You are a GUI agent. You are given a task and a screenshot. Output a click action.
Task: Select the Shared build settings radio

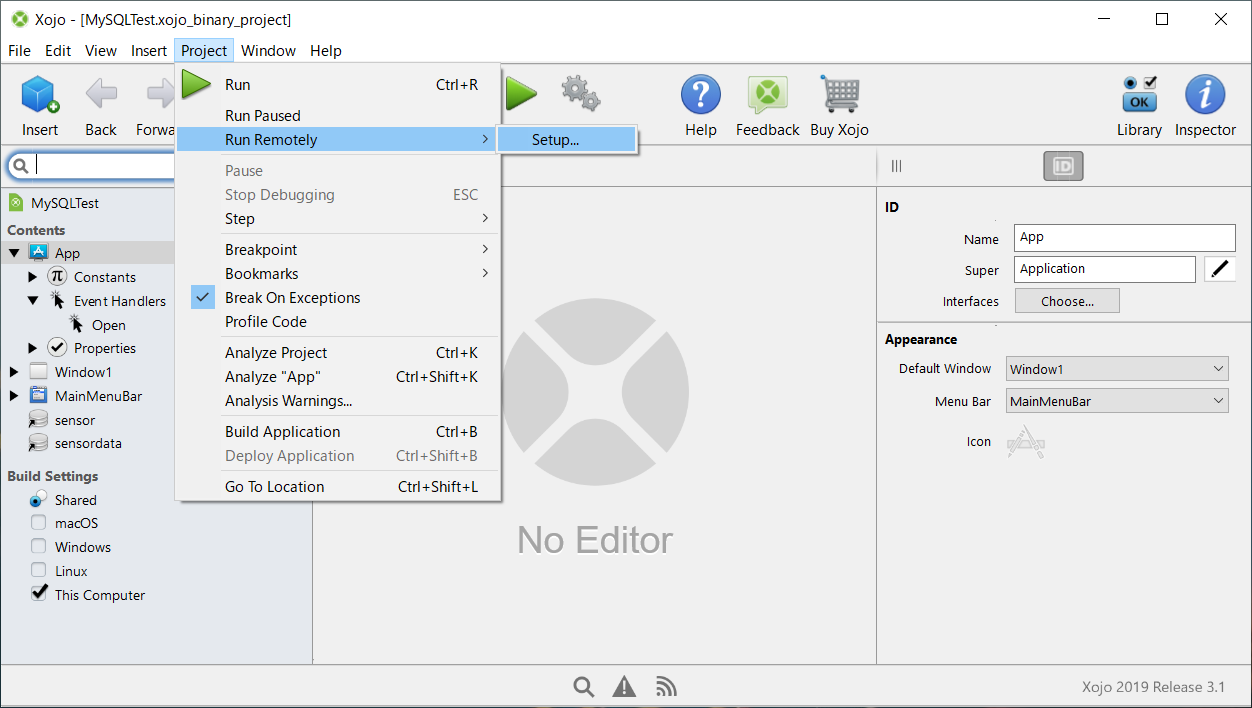click(x=38, y=499)
